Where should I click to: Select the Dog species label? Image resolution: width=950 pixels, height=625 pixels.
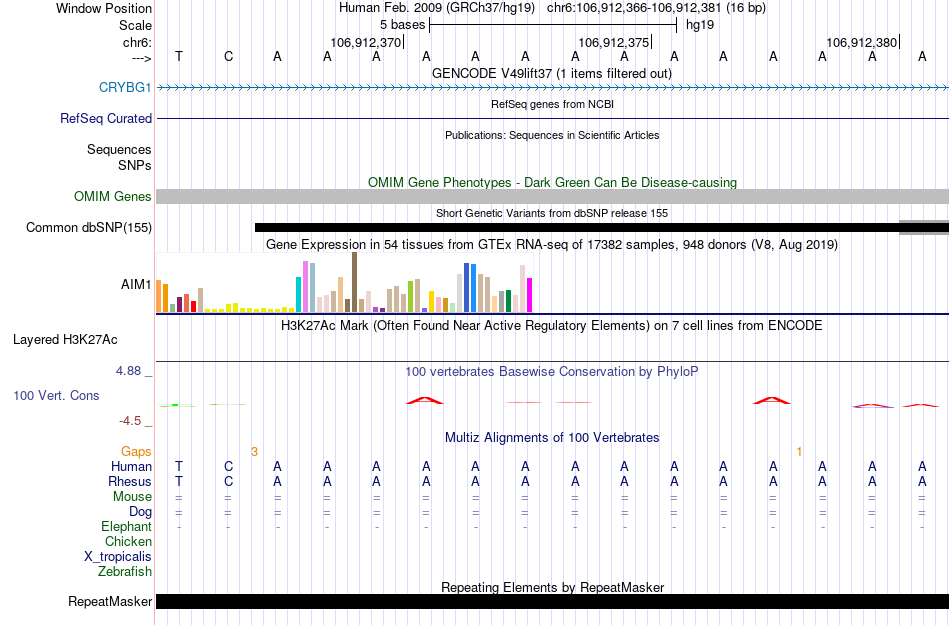coord(140,512)
